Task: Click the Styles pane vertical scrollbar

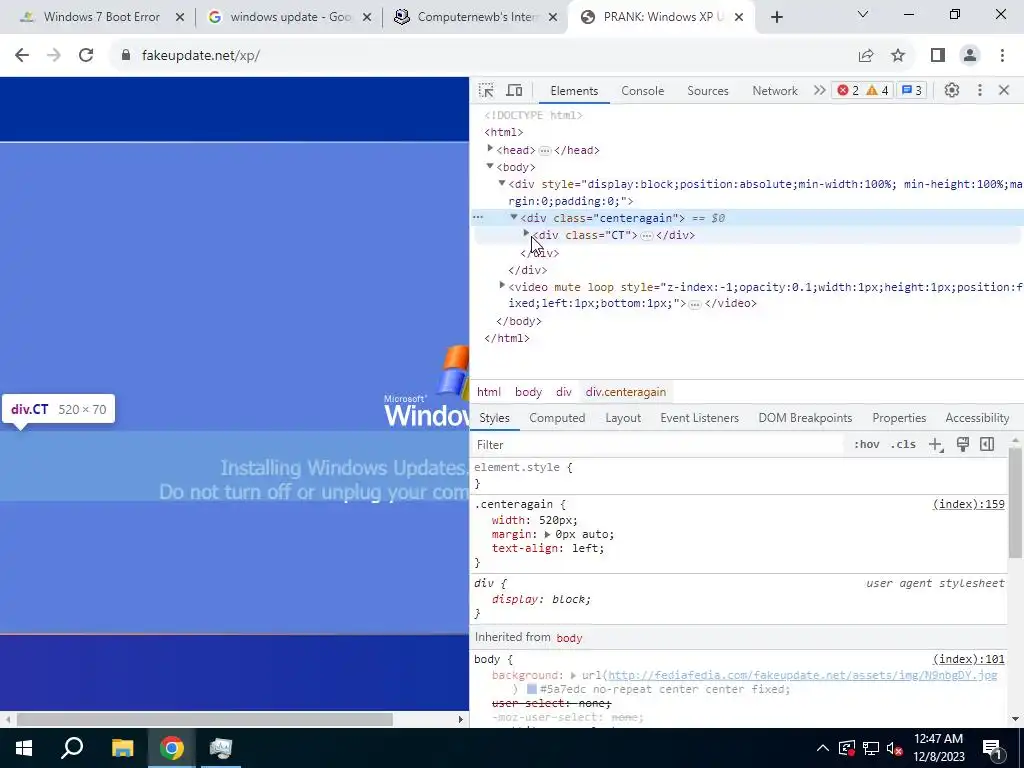Action: pyautogui.click(x=1016, y=503)
